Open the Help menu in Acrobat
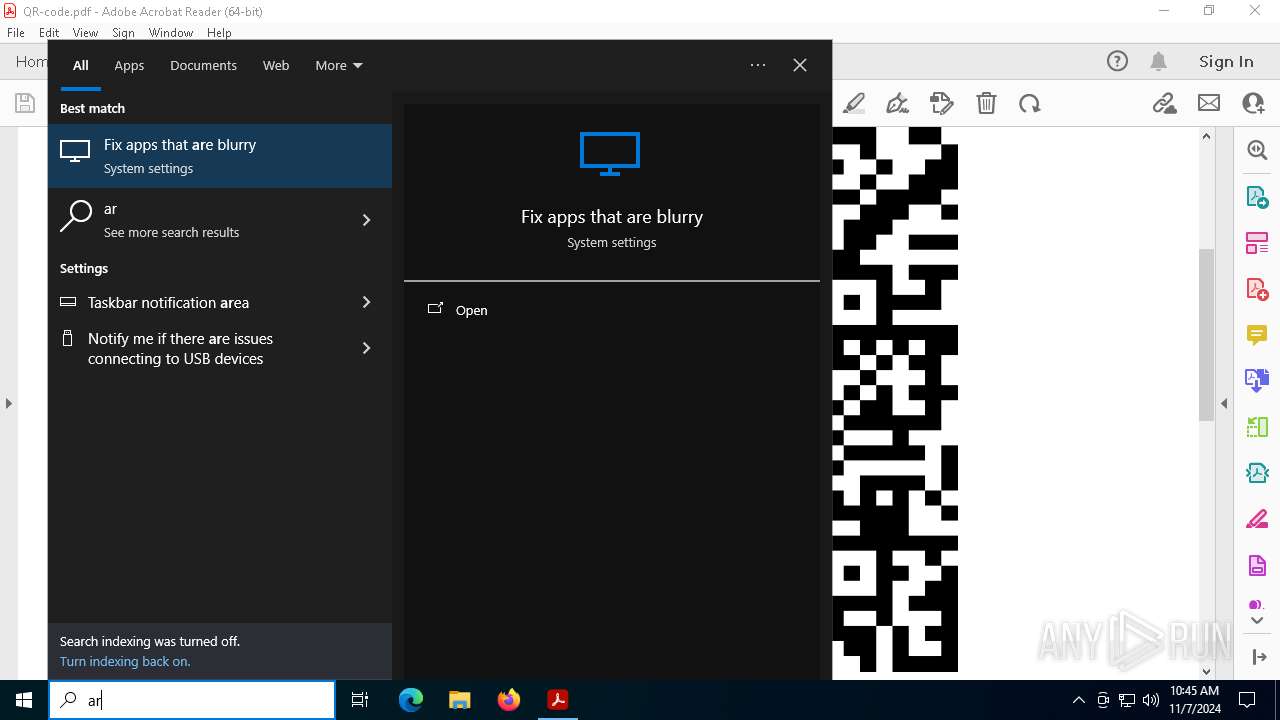Viewport: 1280px width, 720px height. (x=219, y=33)
